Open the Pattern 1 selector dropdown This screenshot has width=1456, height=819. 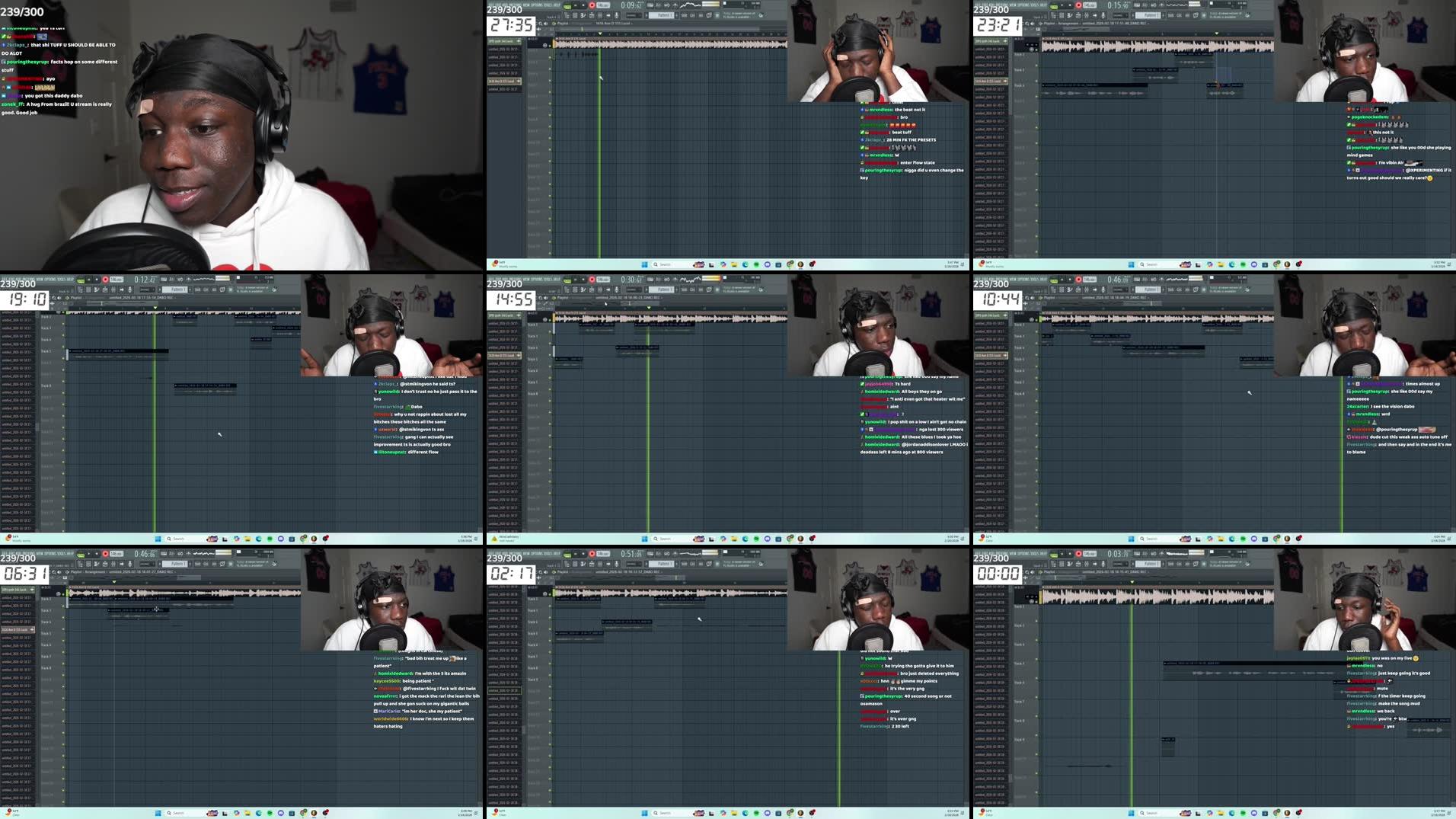[x=661, y=15]
